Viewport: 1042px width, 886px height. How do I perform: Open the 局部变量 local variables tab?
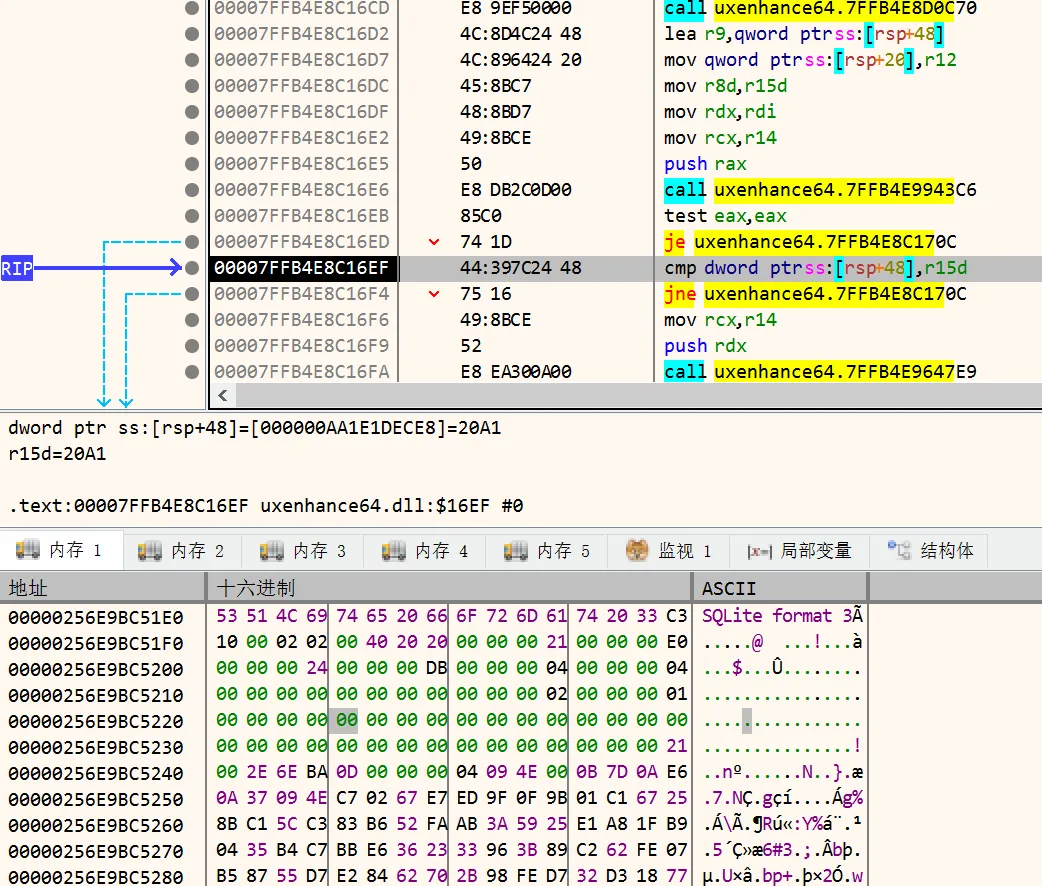click(x=799, y=550)
